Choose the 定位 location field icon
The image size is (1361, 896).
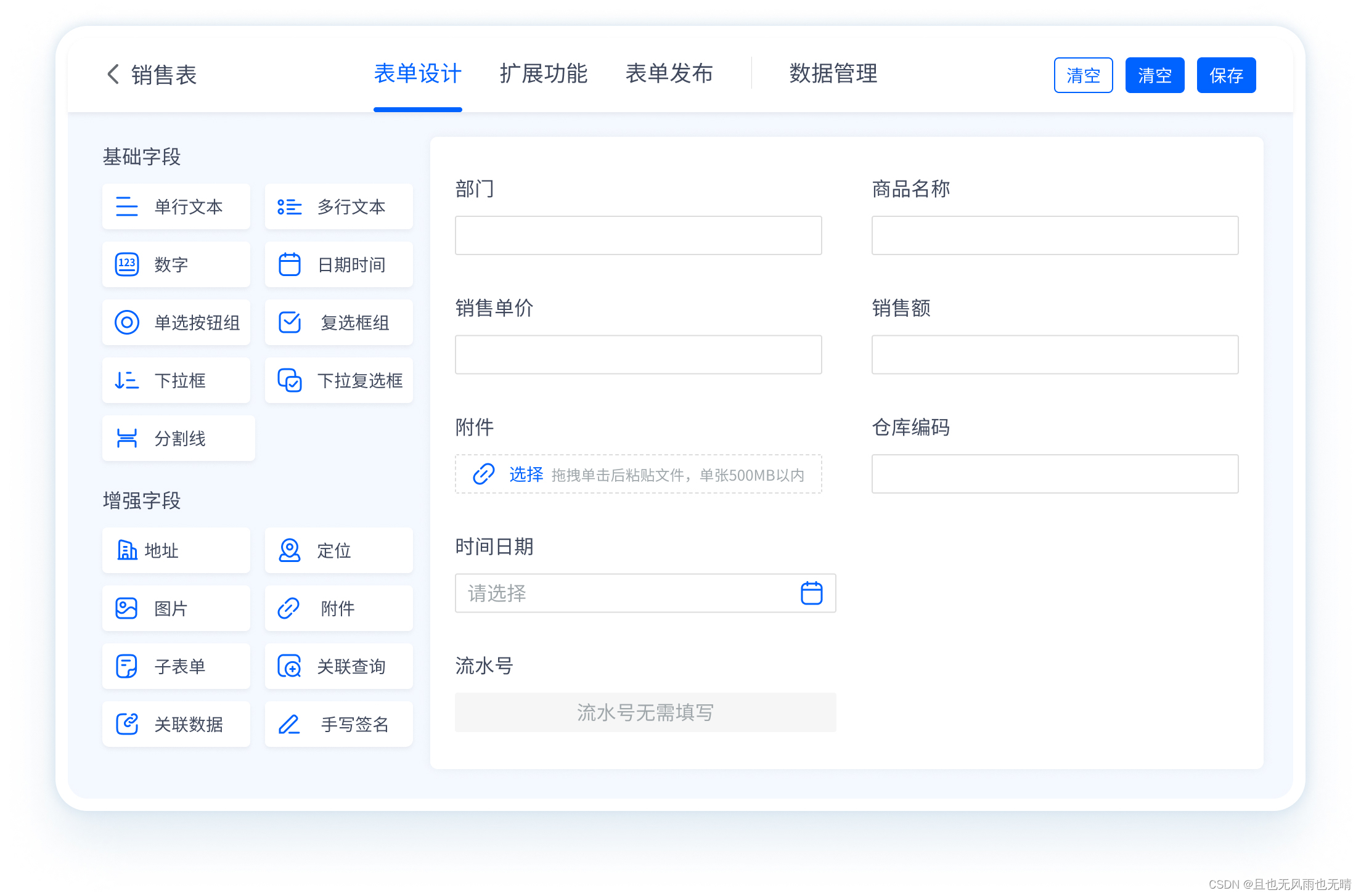pos(289,550)
